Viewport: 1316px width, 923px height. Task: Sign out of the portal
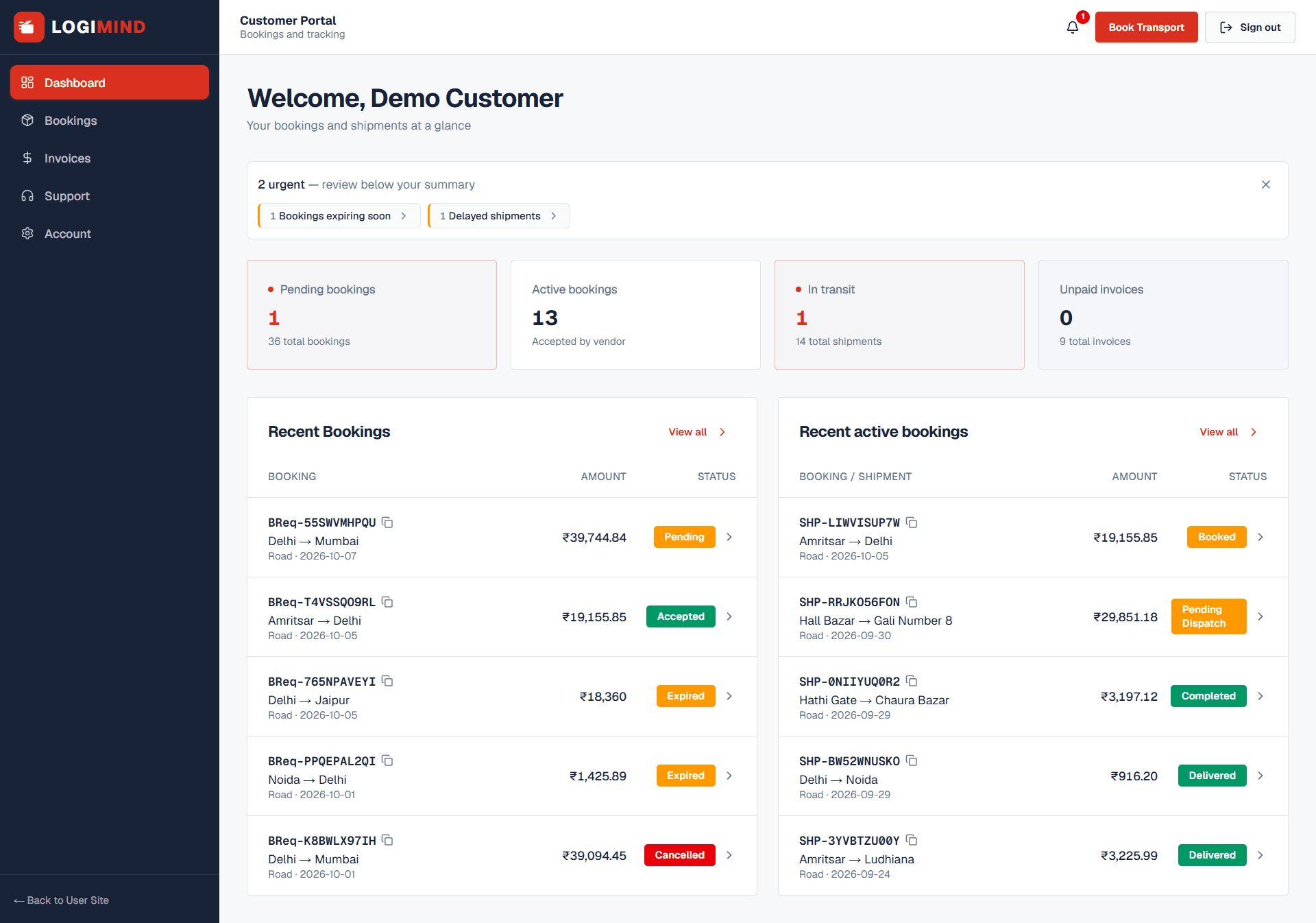pos(1250,27)
